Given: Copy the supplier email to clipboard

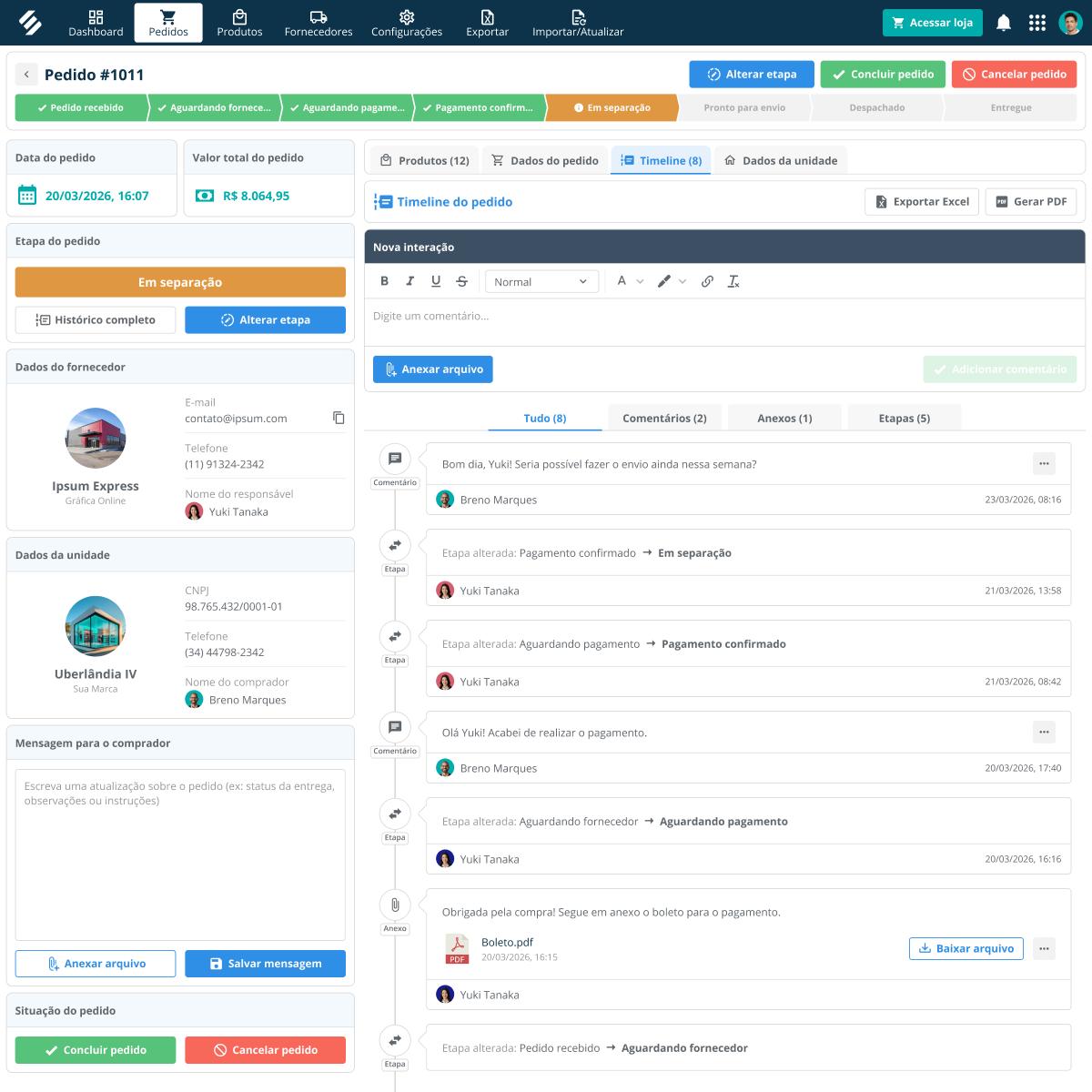Looking at the screenshot, I should (339, 418).
